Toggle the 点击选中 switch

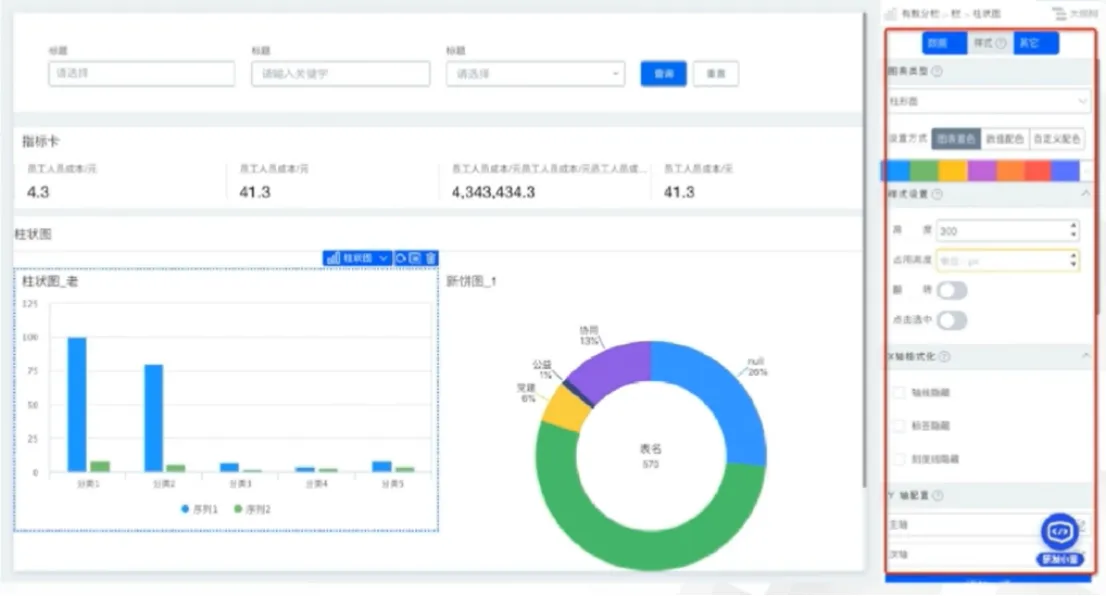click(952, 320)
